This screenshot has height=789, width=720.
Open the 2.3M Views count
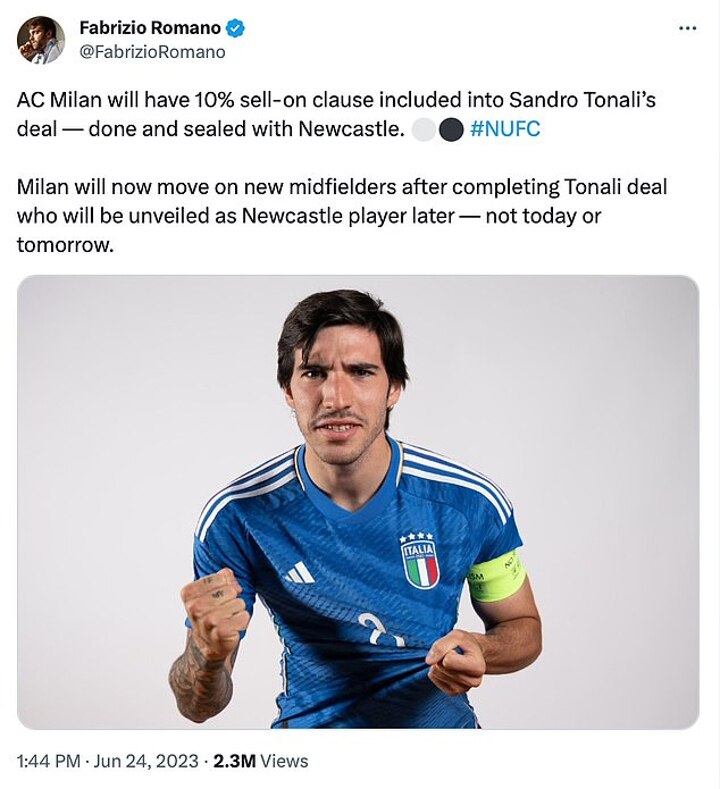point(261,761)
